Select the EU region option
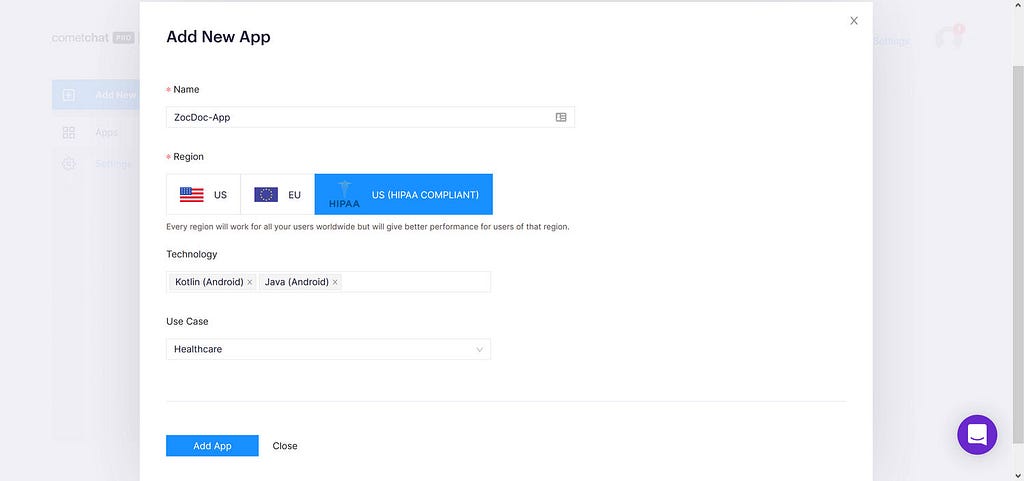This screenshot has height=481, width=1024. pos(278,194)
